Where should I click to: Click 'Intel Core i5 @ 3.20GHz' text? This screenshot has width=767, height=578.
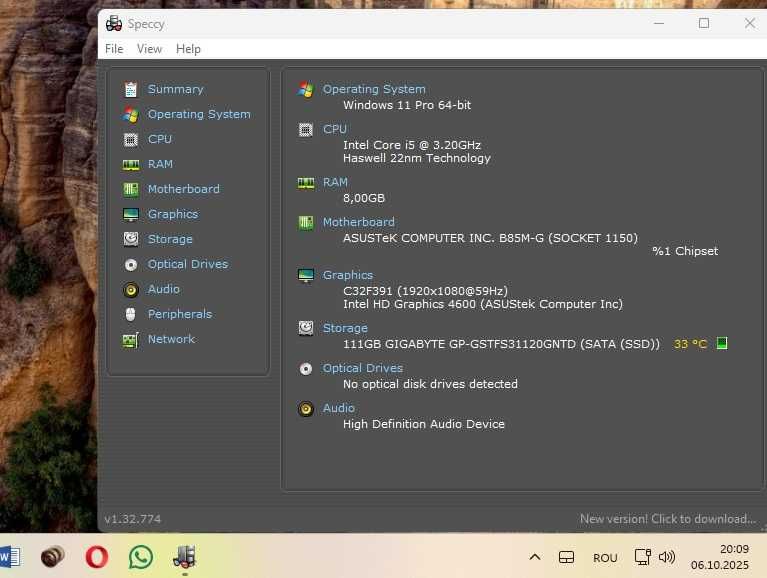click(412, 145)
